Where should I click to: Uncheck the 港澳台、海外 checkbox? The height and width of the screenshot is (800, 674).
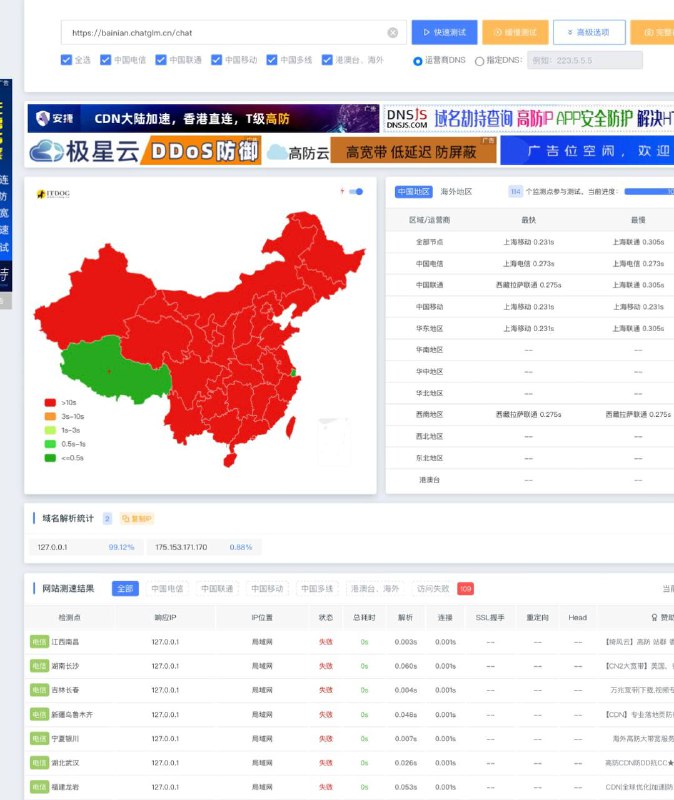(327, 60)
